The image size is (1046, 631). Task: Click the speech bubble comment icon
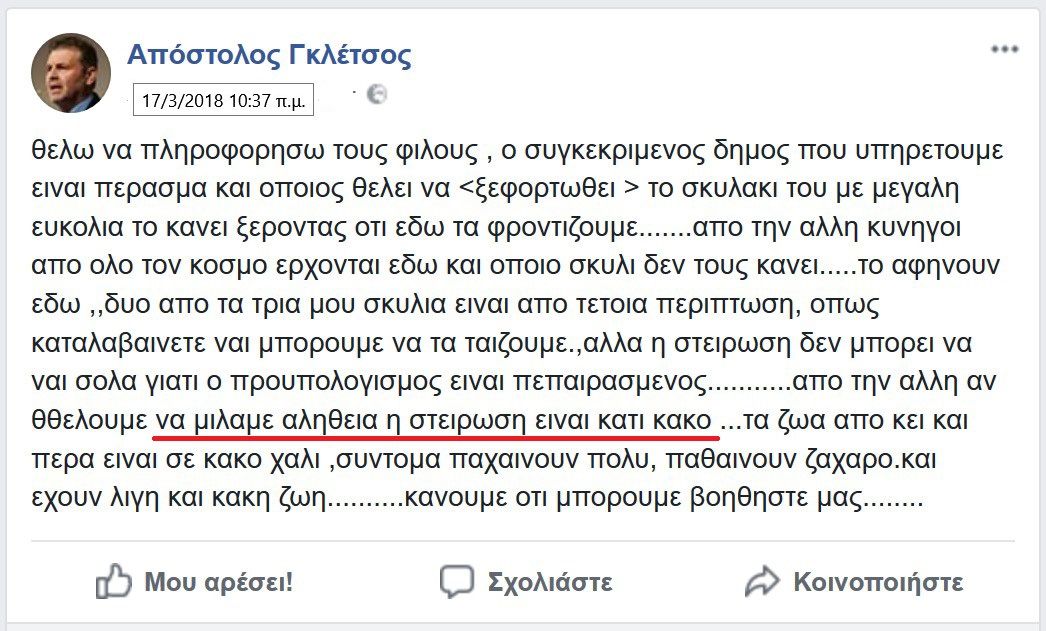point(456,582)
